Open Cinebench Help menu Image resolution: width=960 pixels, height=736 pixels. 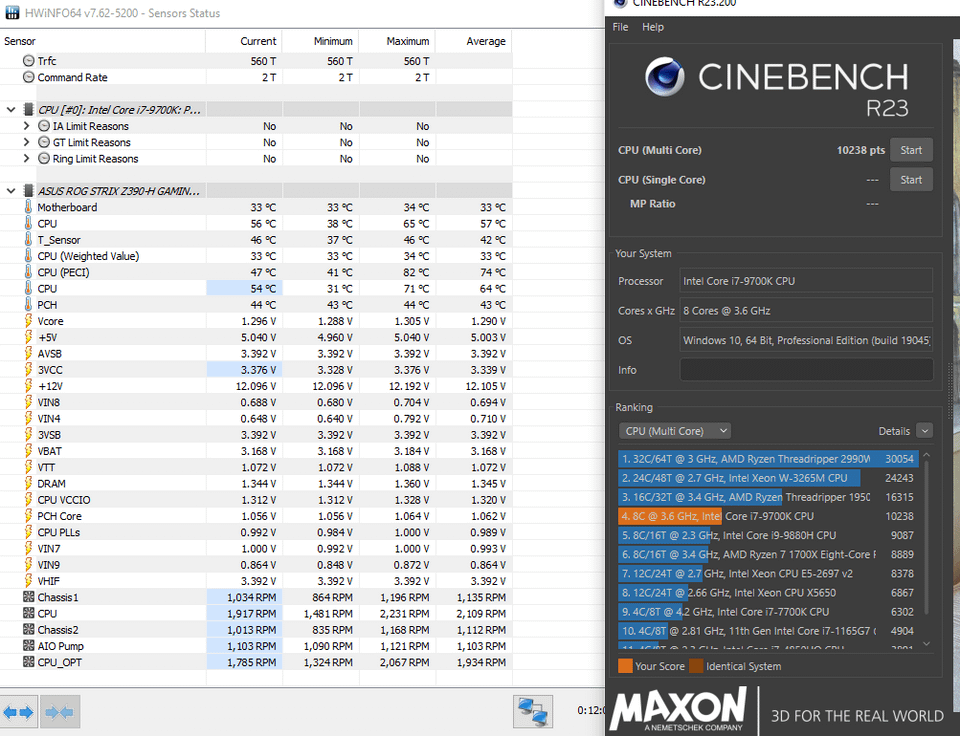[653, 27]
